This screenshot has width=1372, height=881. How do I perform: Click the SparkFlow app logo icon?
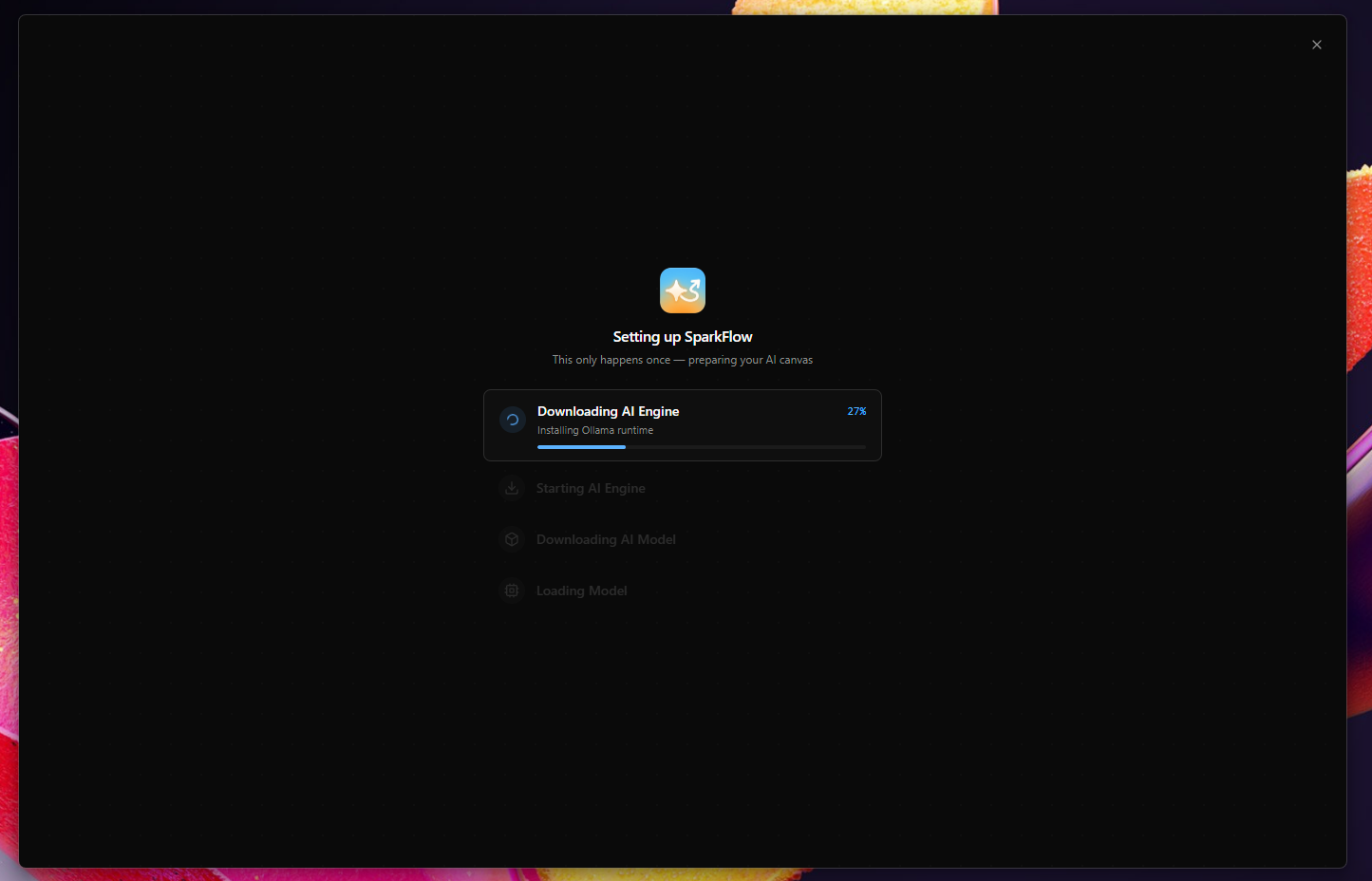[683, 291]
